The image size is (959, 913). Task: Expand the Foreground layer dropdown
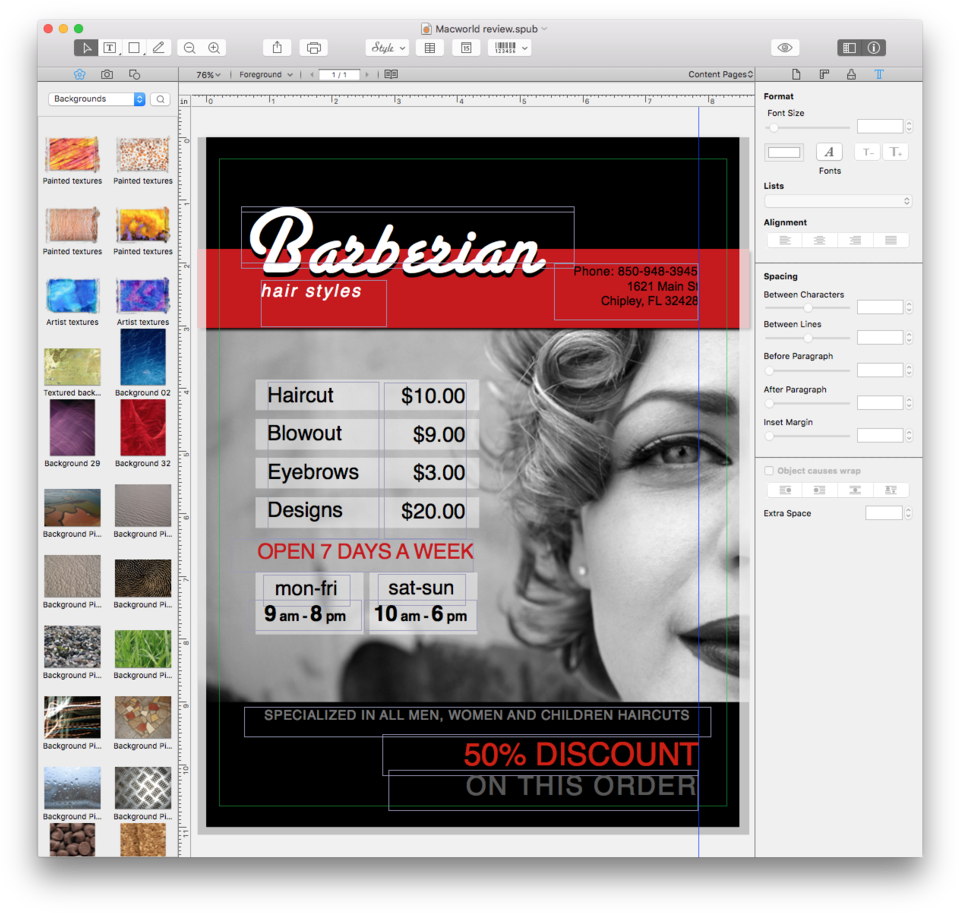pos(266,75)
